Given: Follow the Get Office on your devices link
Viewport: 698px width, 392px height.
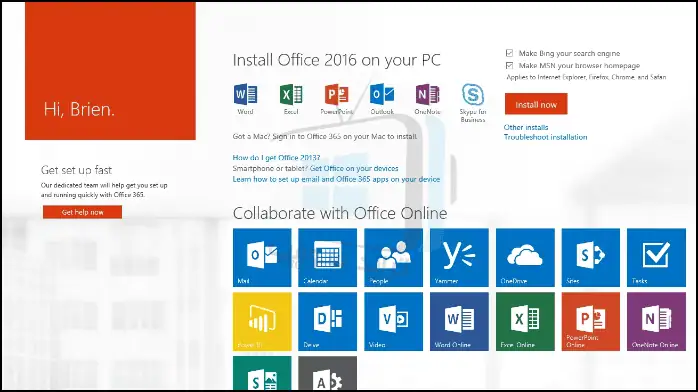Looking at the screenshot, I should click(x=354, y=168).
